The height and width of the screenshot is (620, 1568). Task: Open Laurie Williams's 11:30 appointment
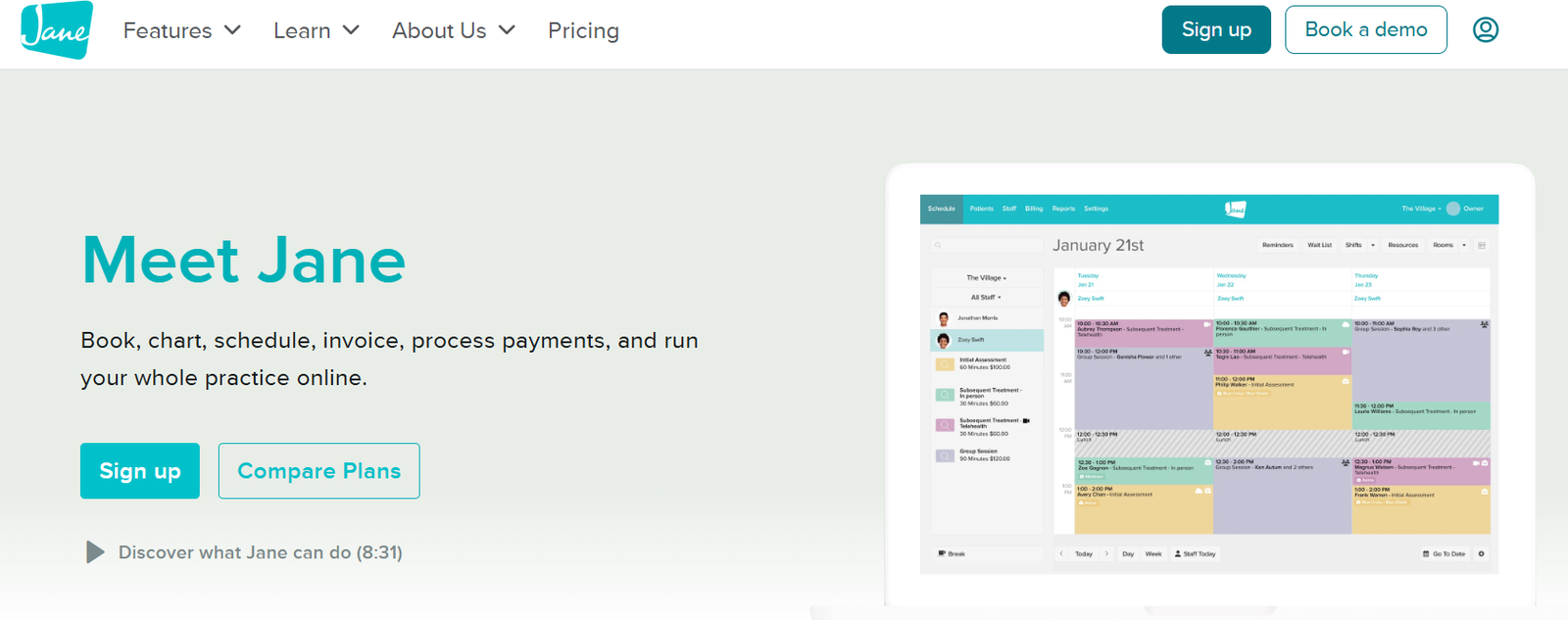point(1421,415)
